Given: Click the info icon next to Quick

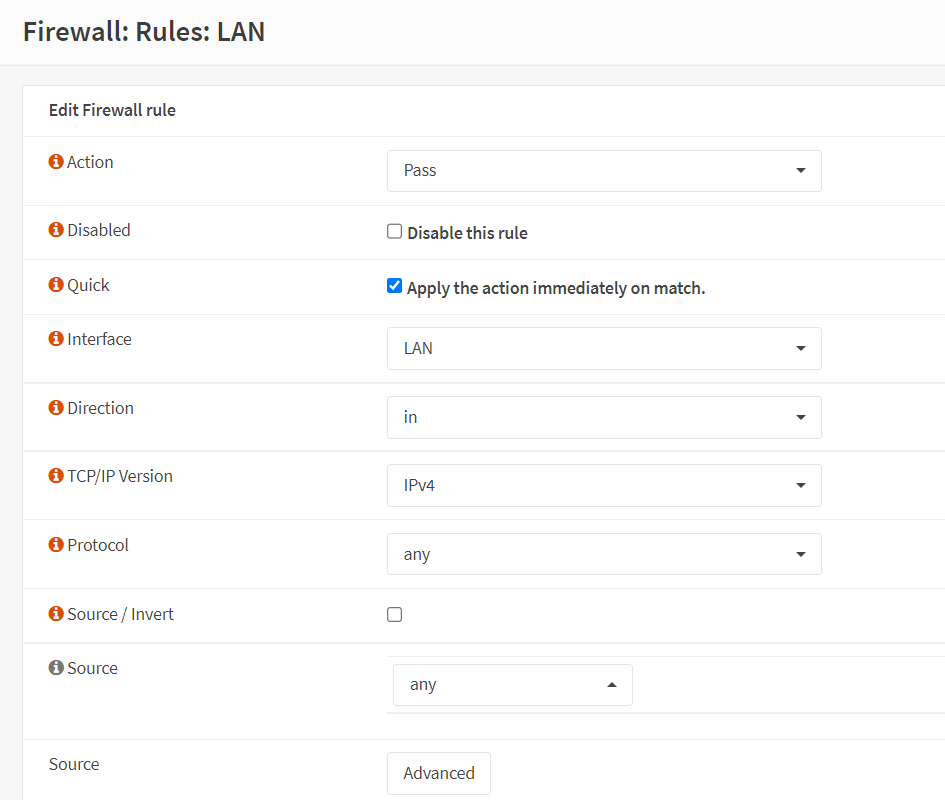Looking at the screenshot, I should coord(56,285).
